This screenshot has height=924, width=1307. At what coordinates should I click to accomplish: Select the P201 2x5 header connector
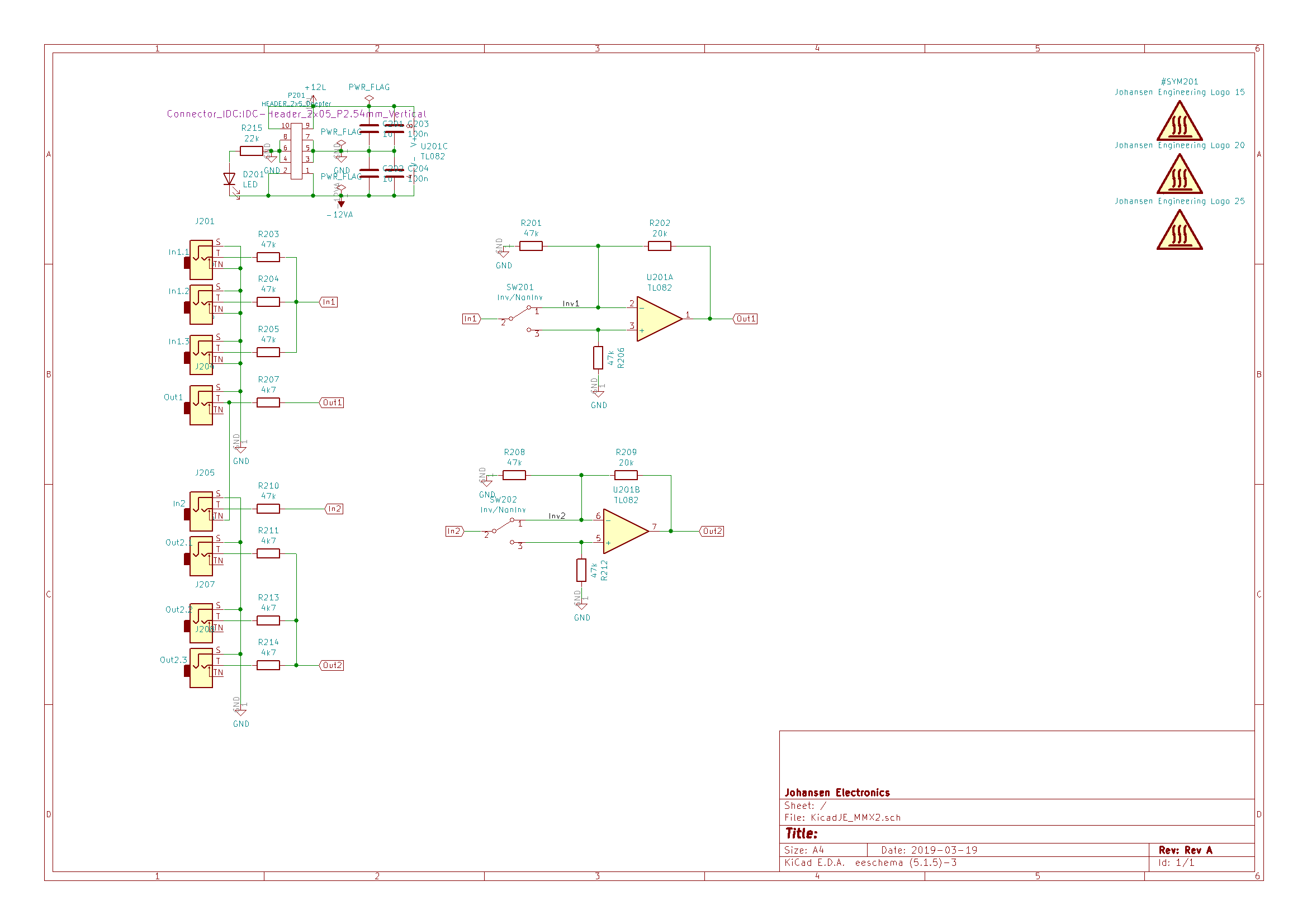pos(296,151)
